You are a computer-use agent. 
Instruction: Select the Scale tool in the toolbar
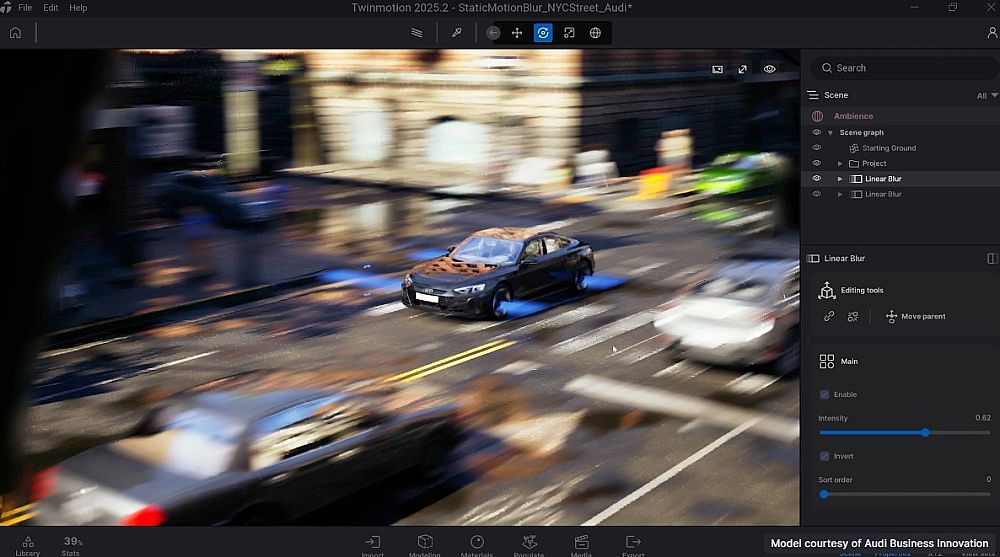(569, 32)
